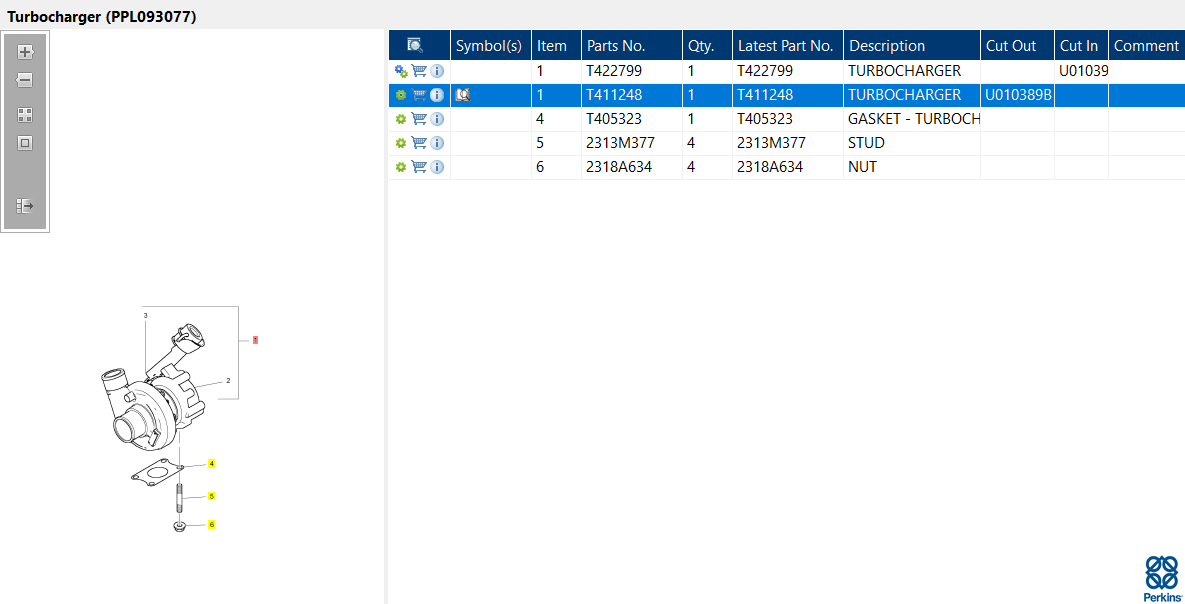This screenshot has height=604, width=1185.
Task: Add stud 2313M377 to cart
Action: [419, 143]
